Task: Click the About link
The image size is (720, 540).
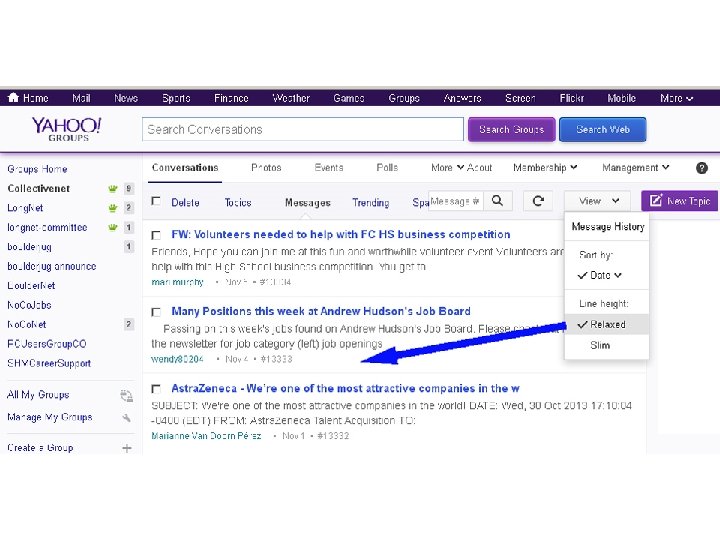Action: [479, 168]
